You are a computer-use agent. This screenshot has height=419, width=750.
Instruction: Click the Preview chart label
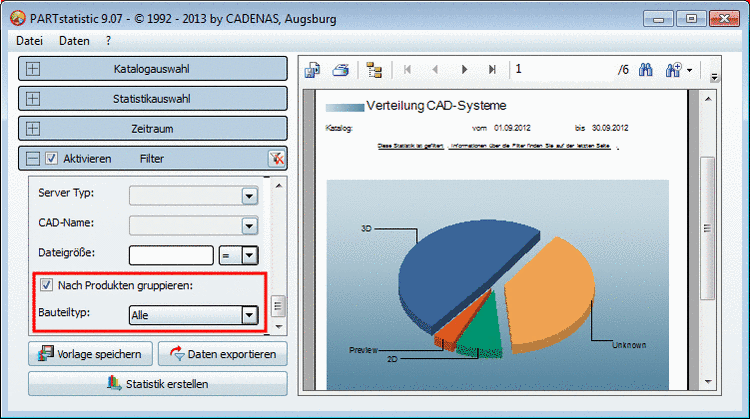[x=364, y=350]
